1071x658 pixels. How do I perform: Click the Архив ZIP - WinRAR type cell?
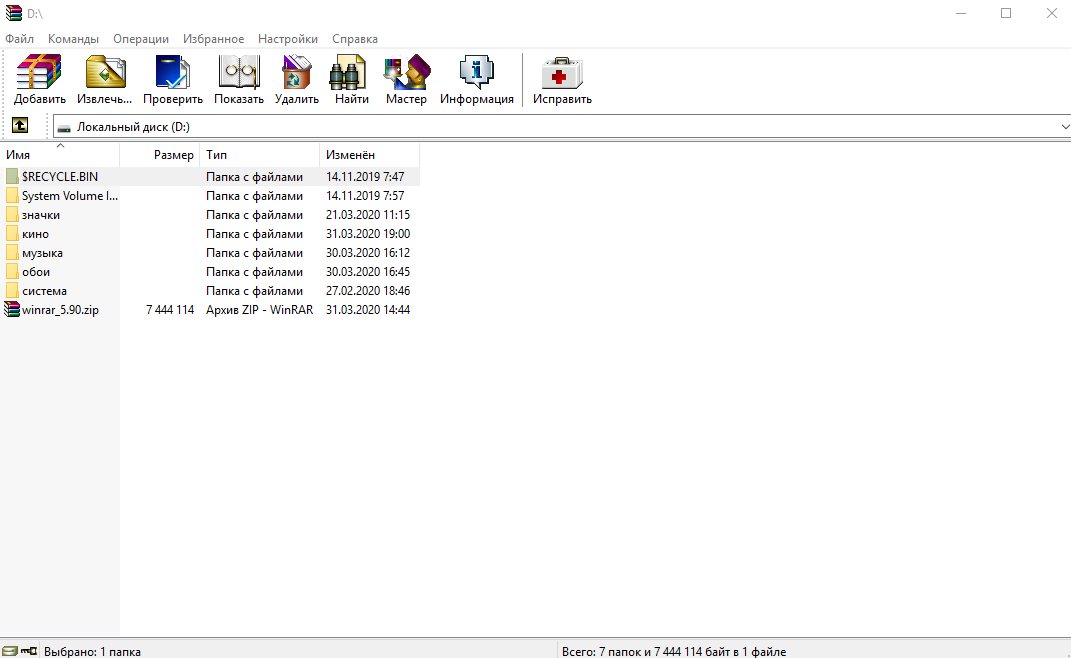click(260, 310)
